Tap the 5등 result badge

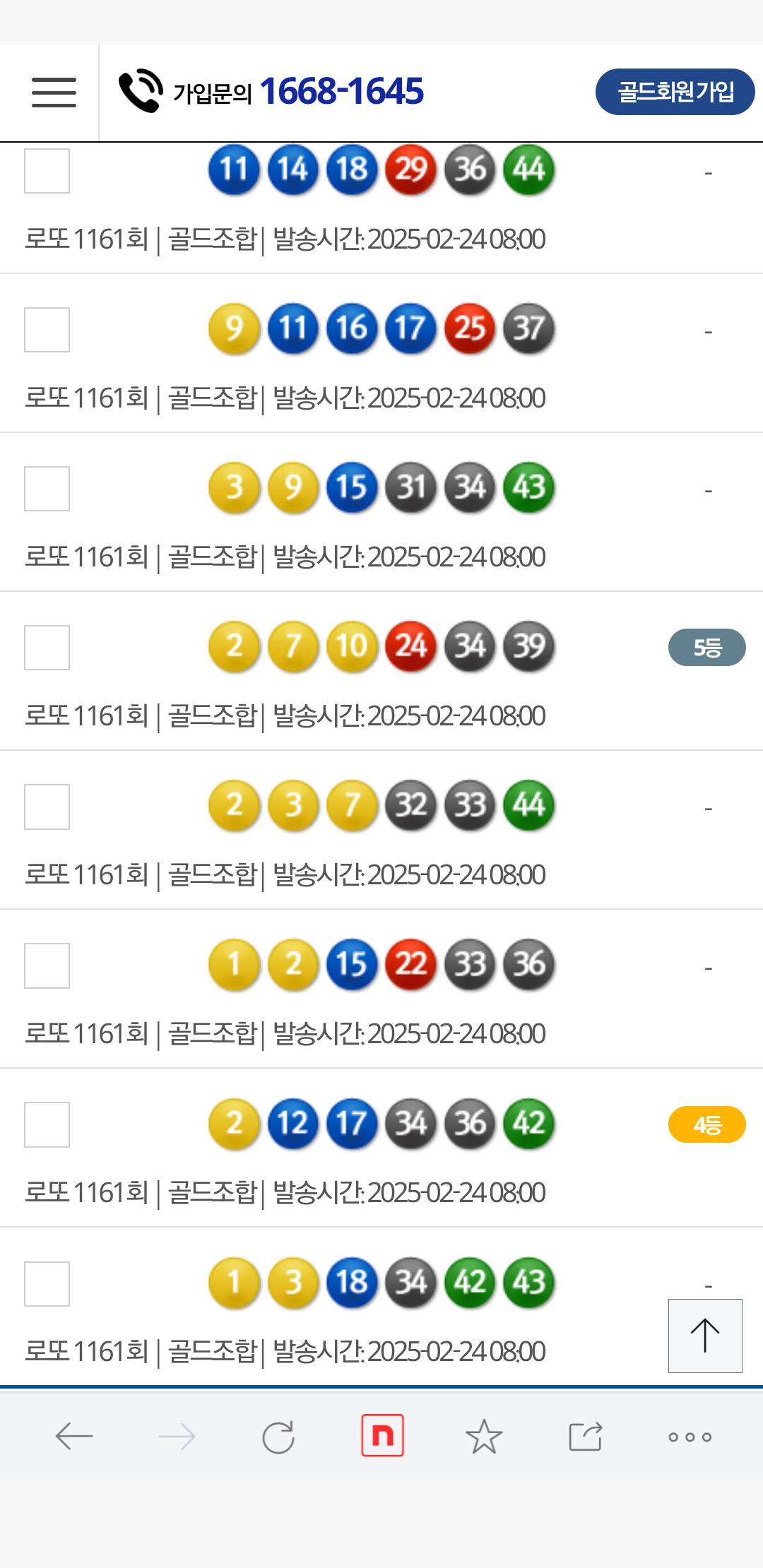tap(706, 647)
